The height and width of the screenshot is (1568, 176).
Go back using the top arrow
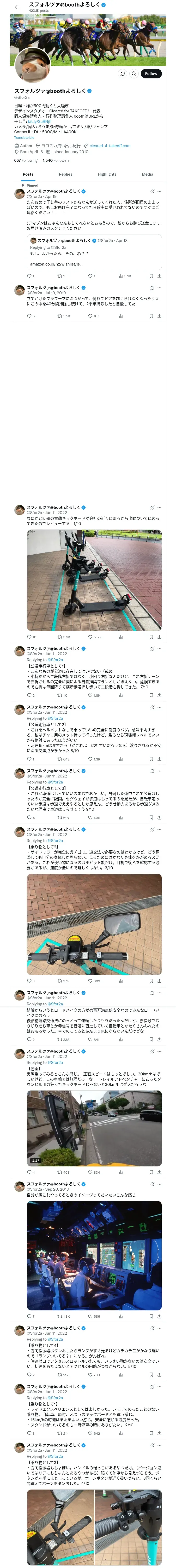pos(17,7)
